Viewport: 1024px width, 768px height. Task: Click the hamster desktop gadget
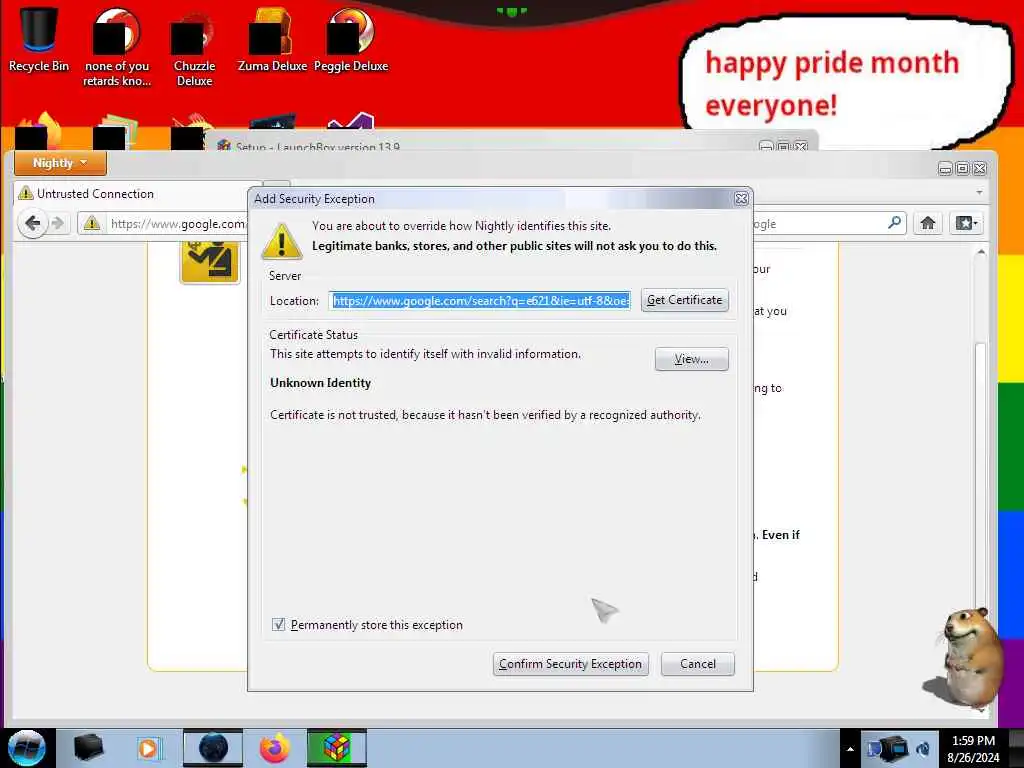click(967, 658)
